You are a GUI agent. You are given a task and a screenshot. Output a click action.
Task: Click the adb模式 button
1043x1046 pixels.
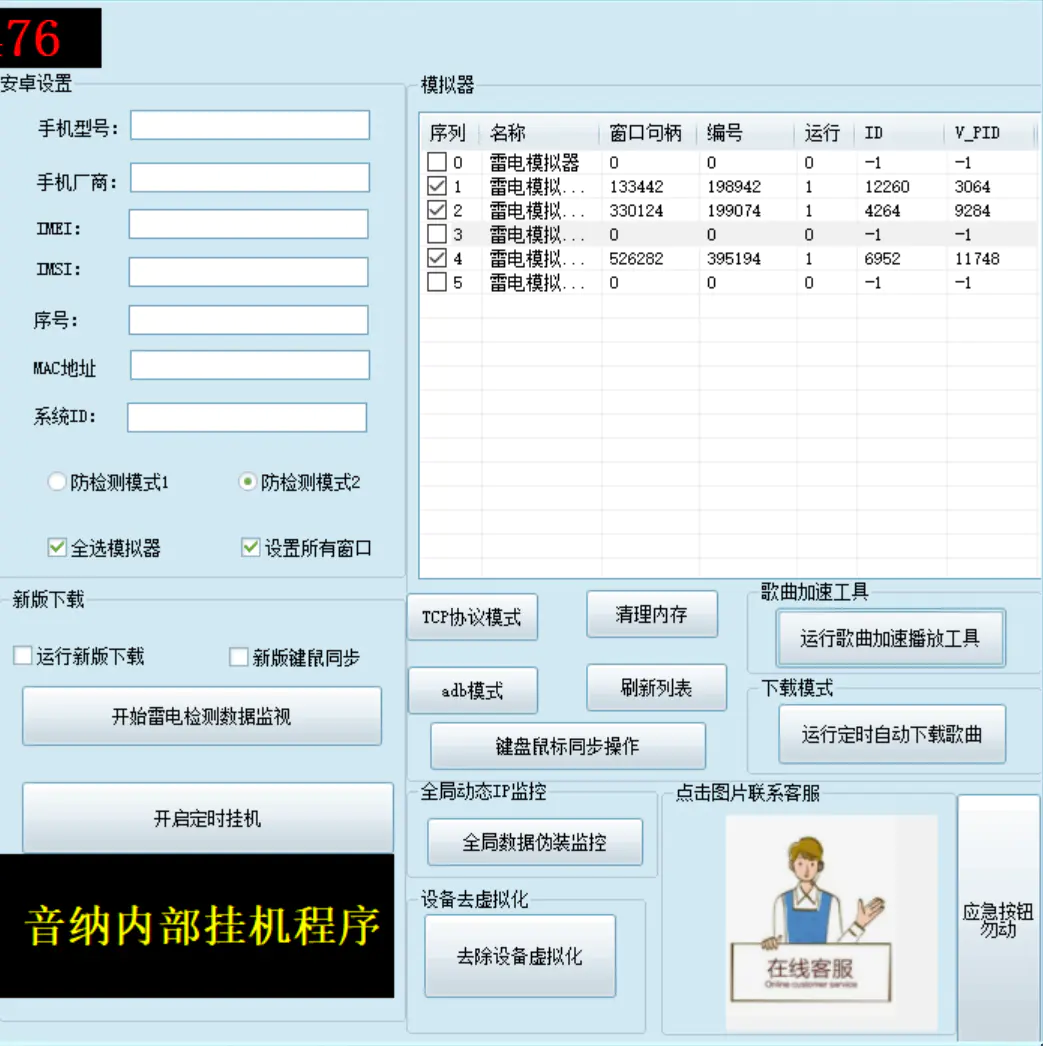(x=472, y=691)
